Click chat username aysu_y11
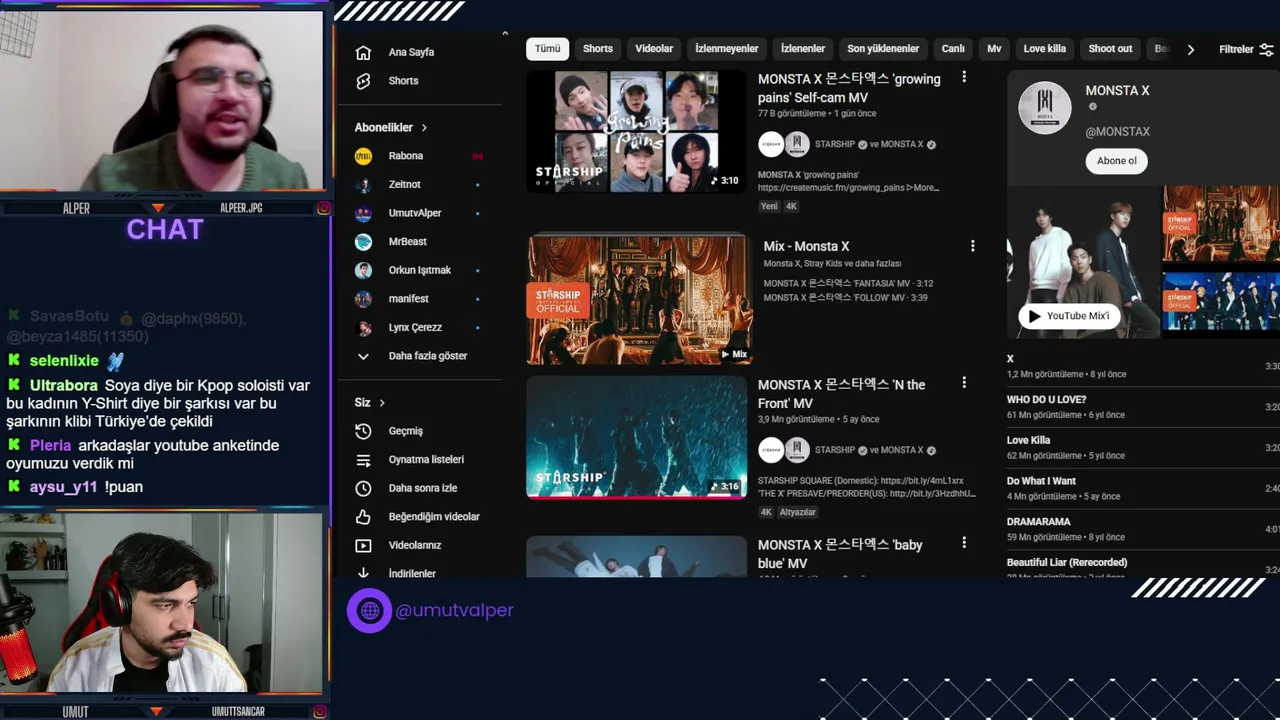This screenshot has height=720, width=1280. coord(63,487)
